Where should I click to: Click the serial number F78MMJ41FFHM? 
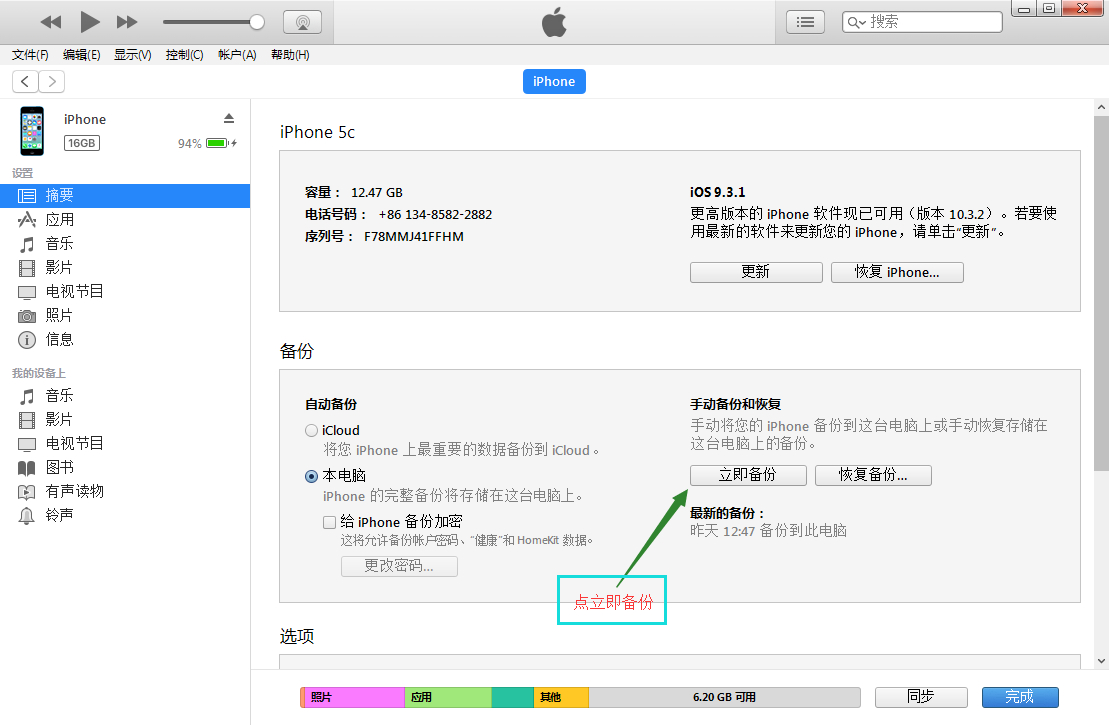coord(414,236)
